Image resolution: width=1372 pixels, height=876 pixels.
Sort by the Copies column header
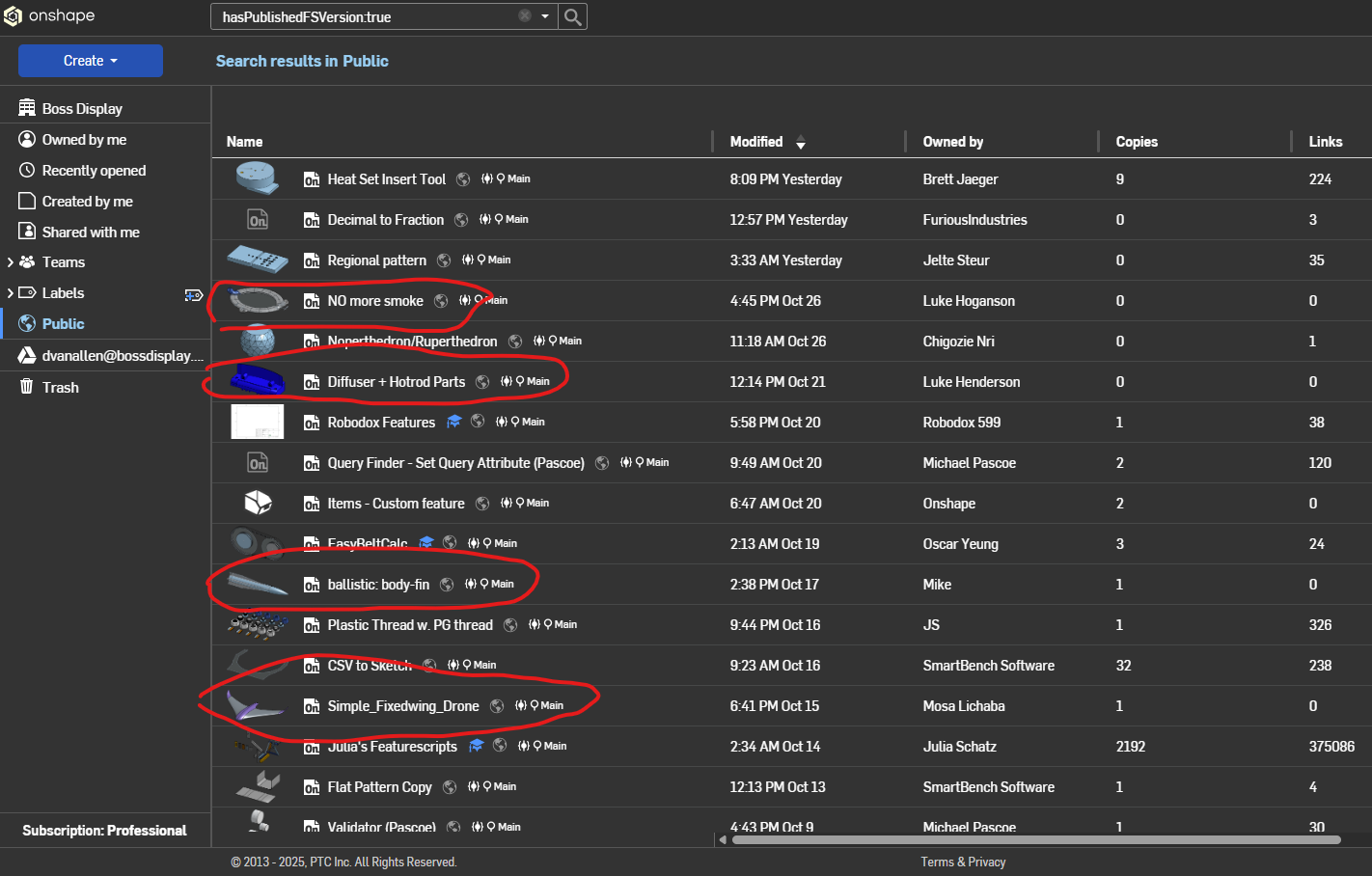pos(1137,142)
